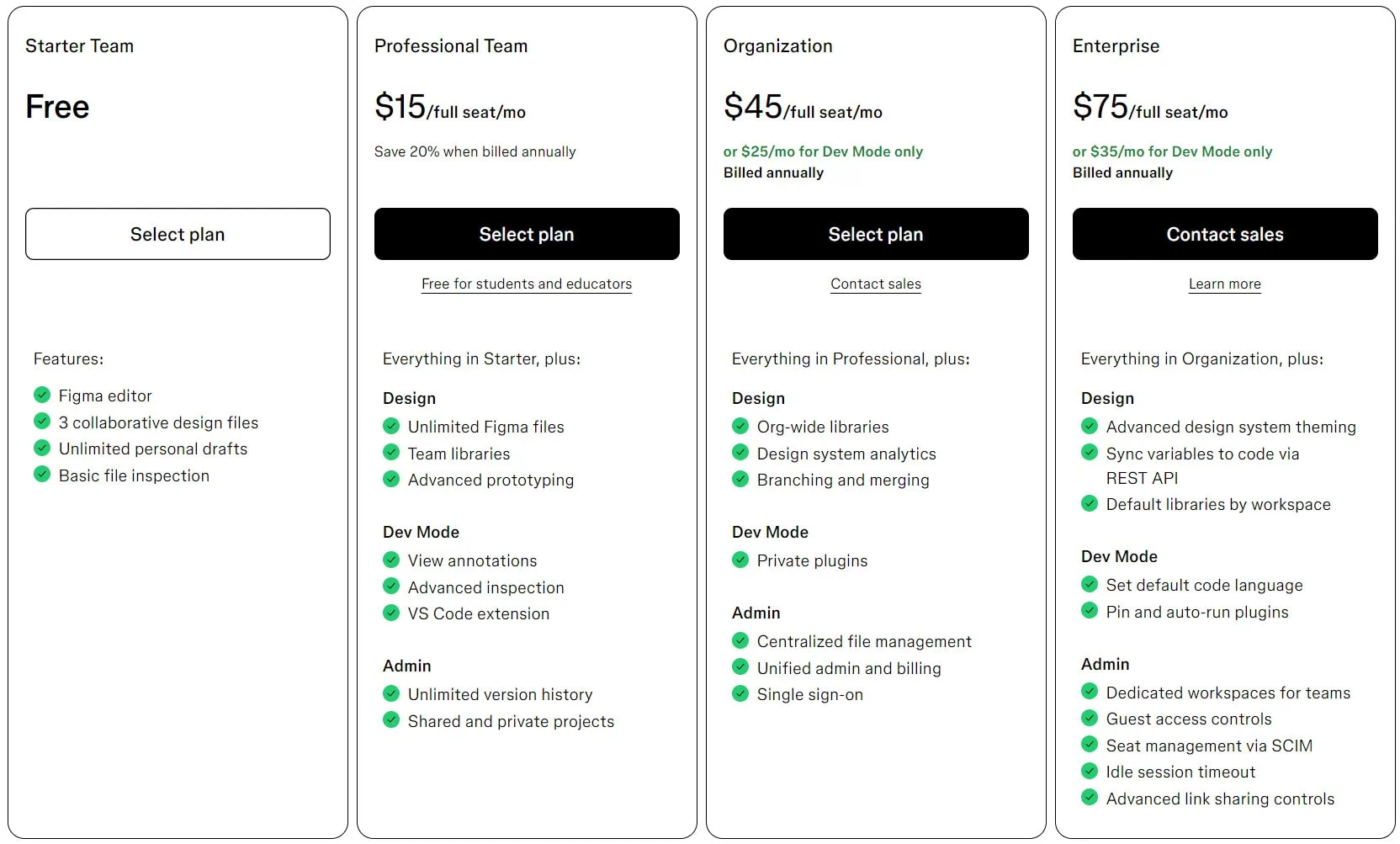
Task: Click the checkmark beside VS Code extension
Action: point(391,613)
